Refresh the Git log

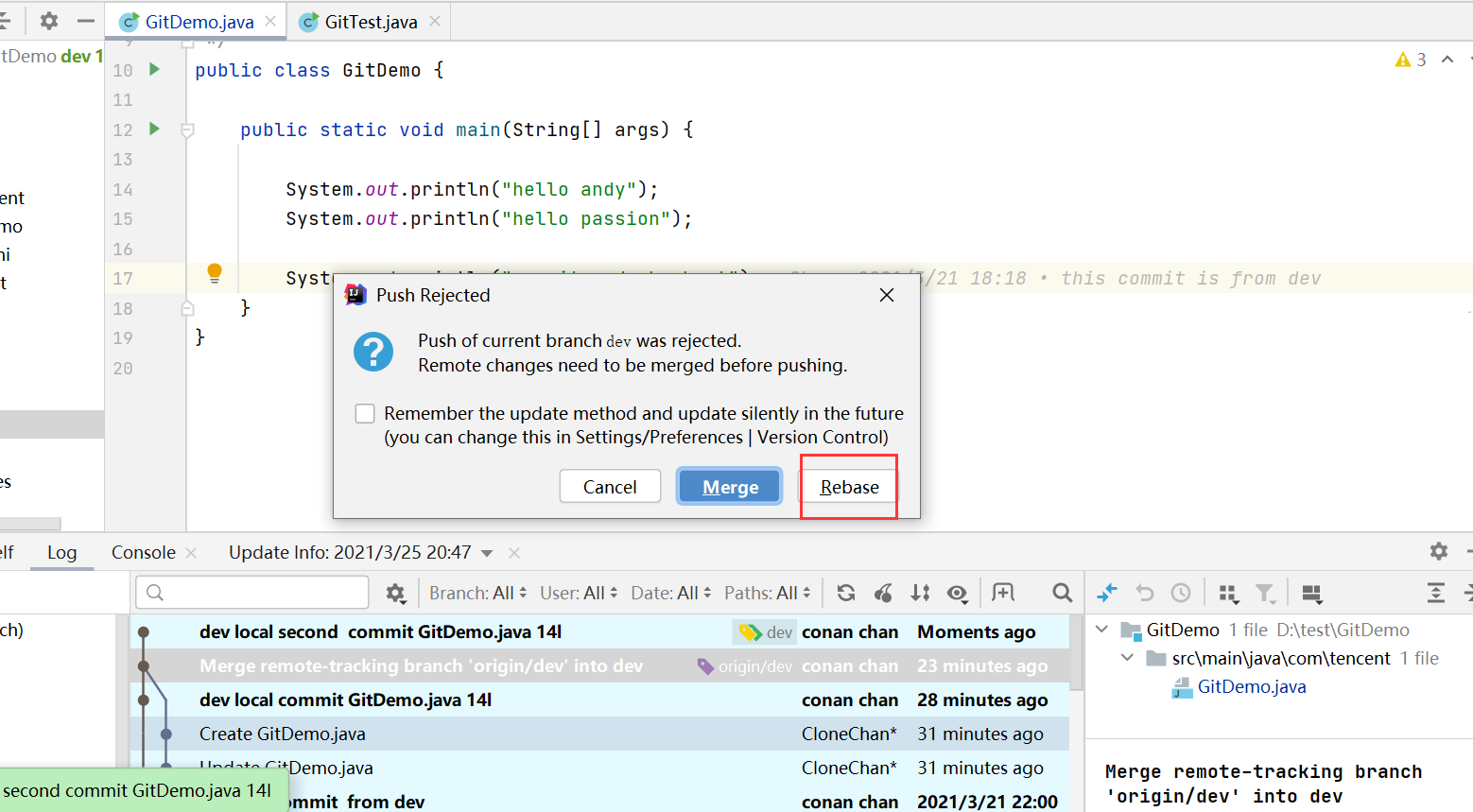(846, 593)
